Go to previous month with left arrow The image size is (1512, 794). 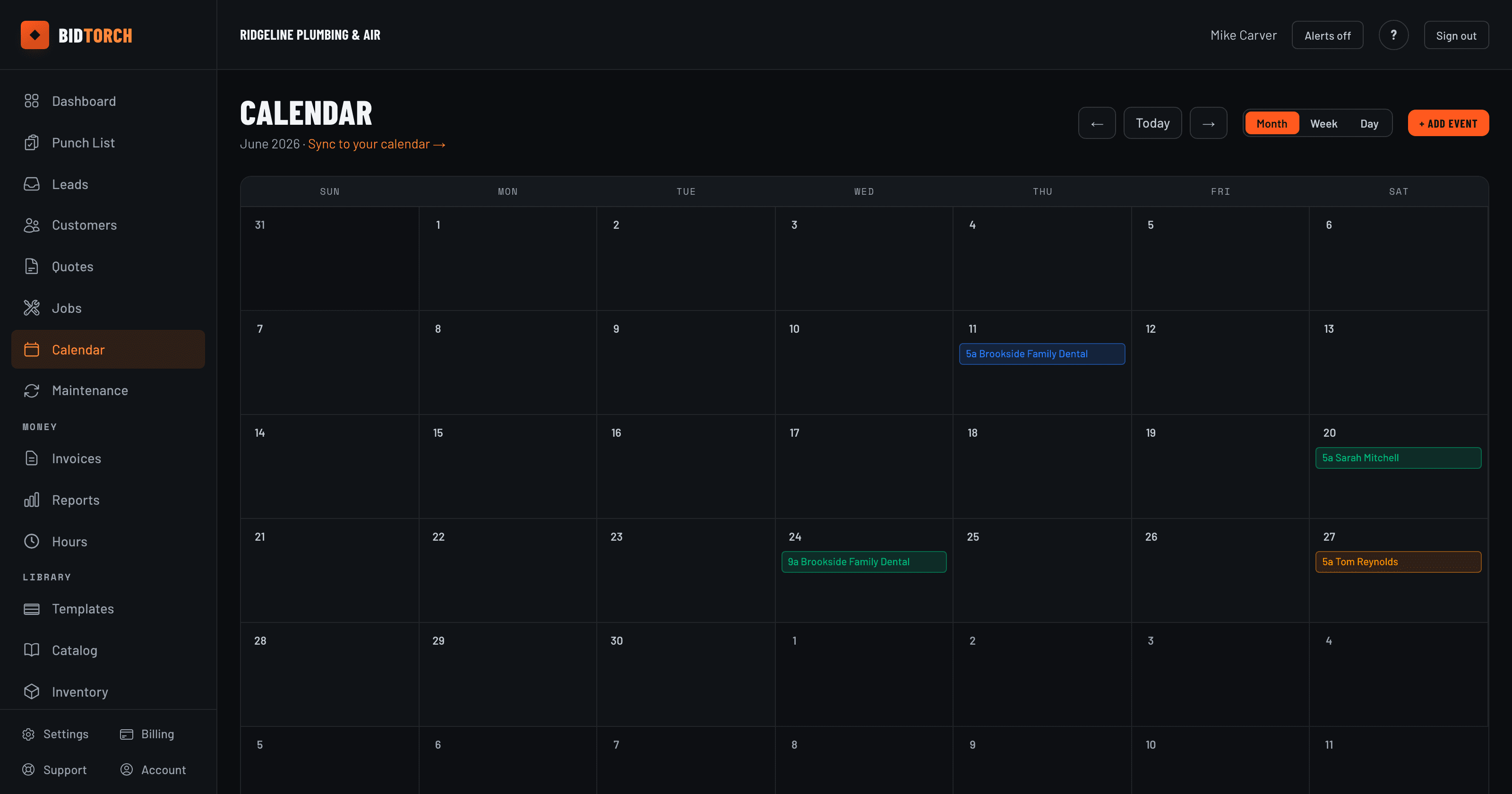pyautogui.click(x=1097, y=123)
